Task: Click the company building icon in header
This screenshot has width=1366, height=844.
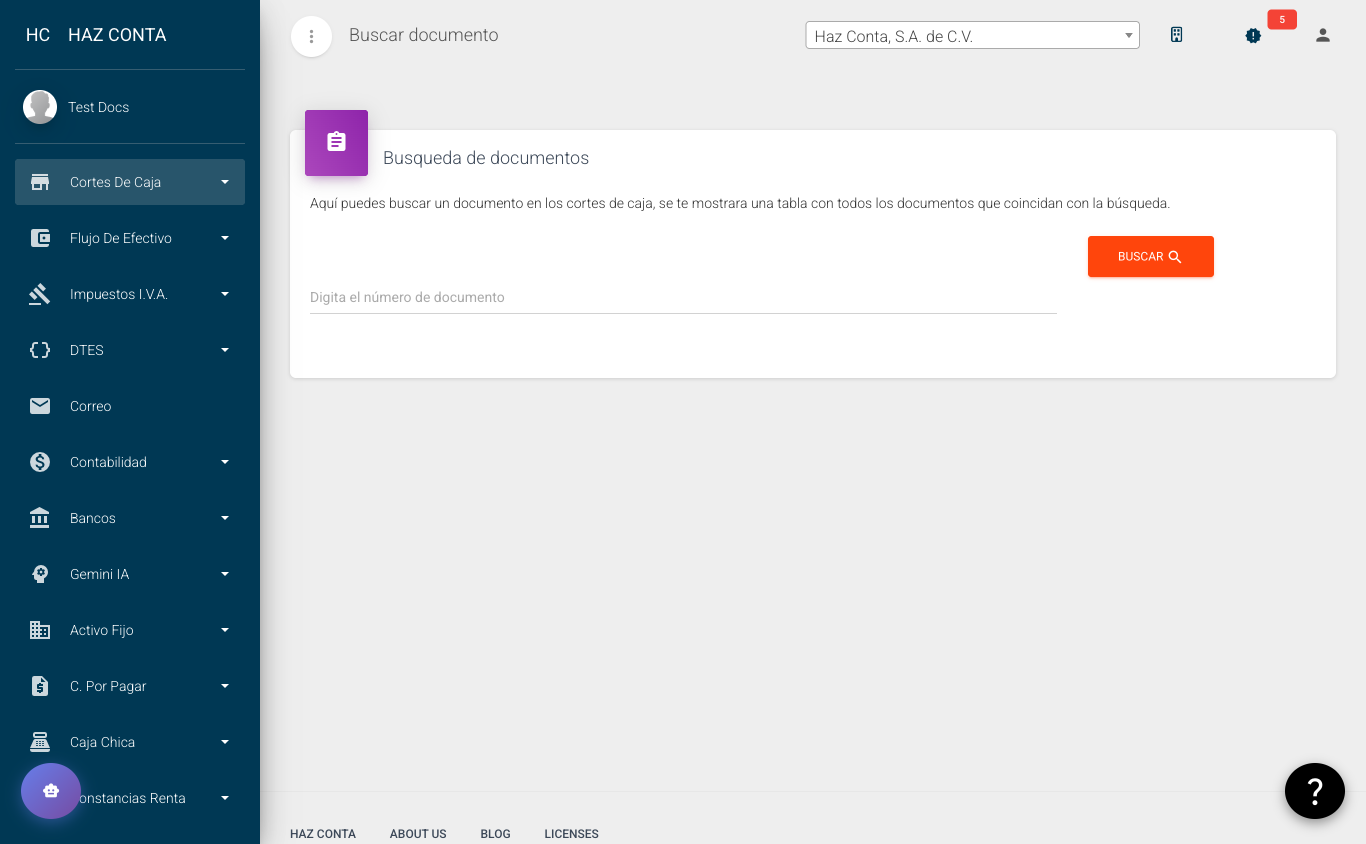Action: (x=1177, y=35)
